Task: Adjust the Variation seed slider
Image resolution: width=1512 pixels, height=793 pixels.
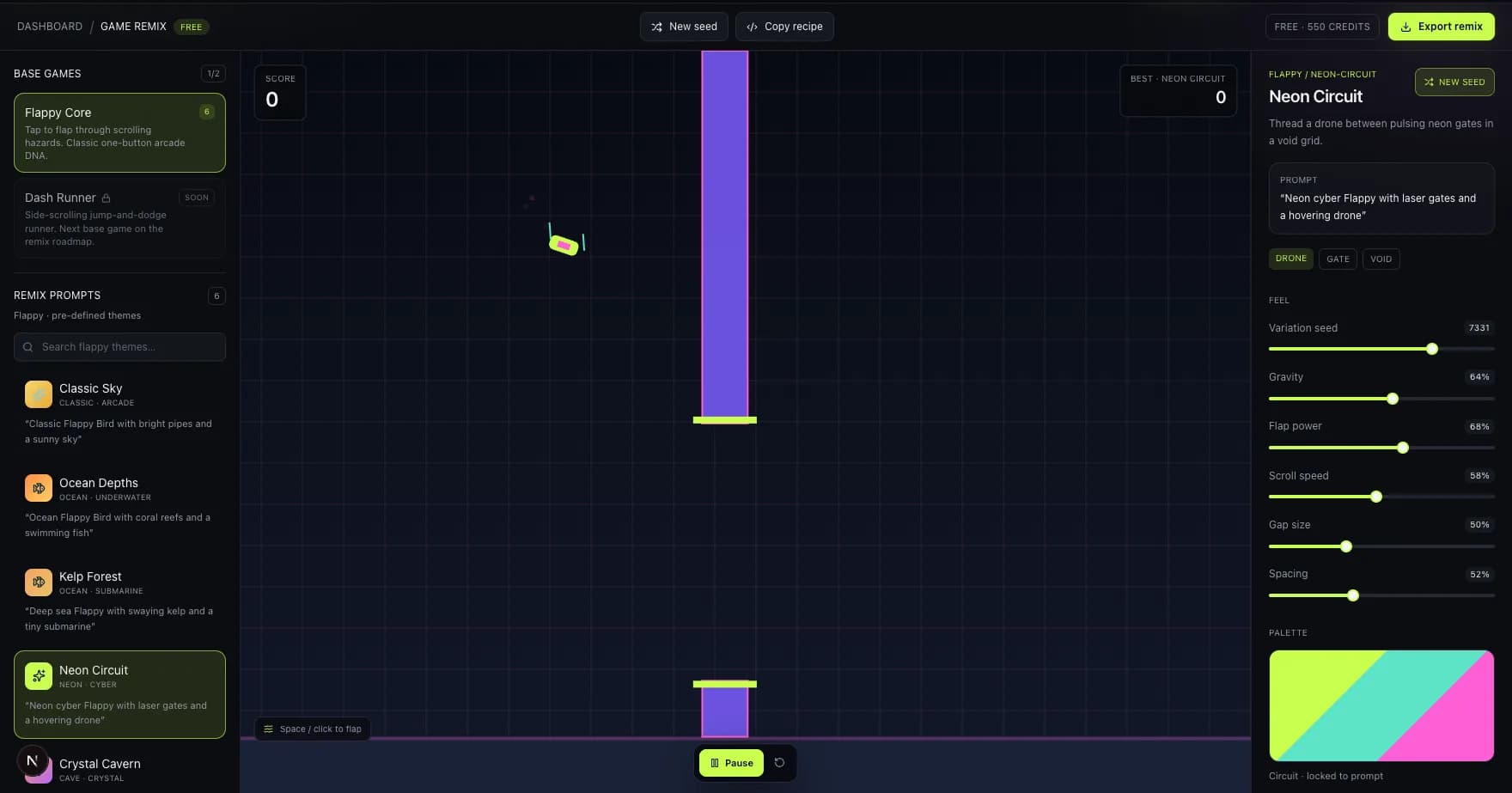Action: click(x=1381, y=349)
